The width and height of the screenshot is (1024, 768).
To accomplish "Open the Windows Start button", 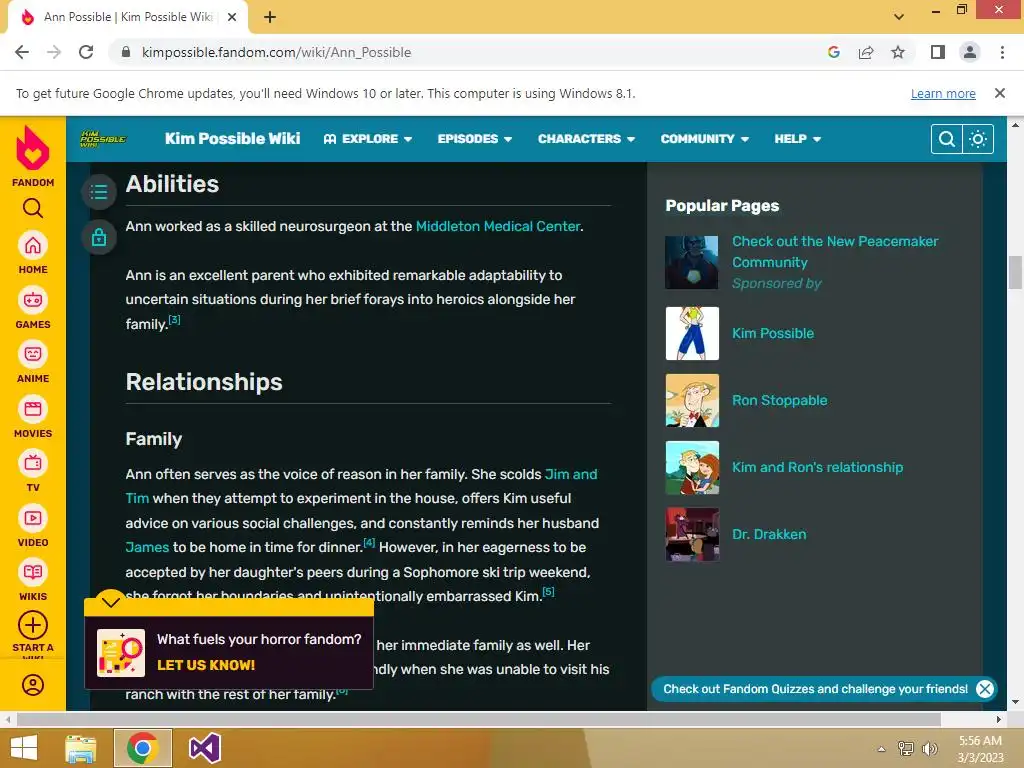I will [x=24, y=748].
